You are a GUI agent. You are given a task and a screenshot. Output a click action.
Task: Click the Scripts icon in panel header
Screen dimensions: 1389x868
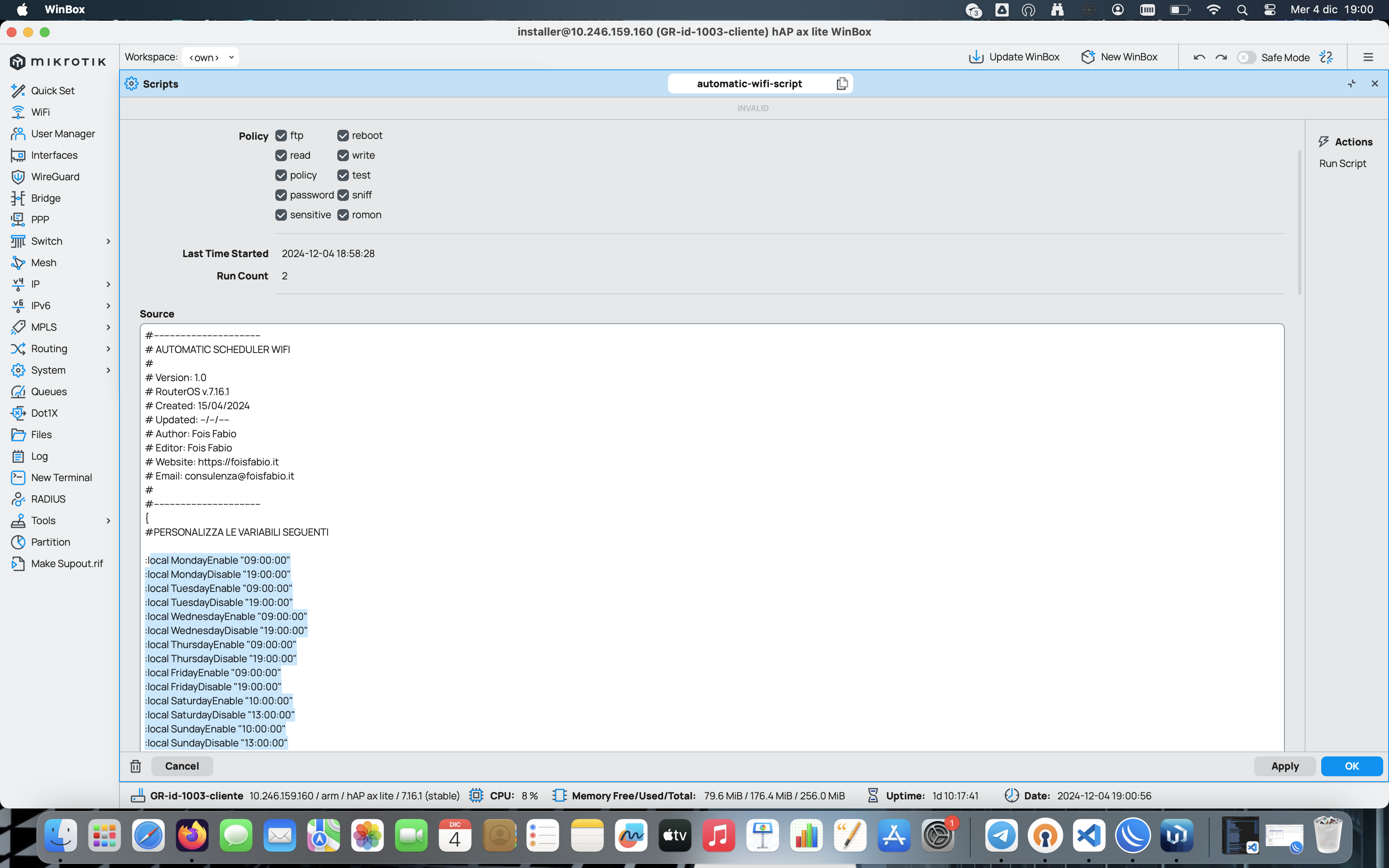131,83
